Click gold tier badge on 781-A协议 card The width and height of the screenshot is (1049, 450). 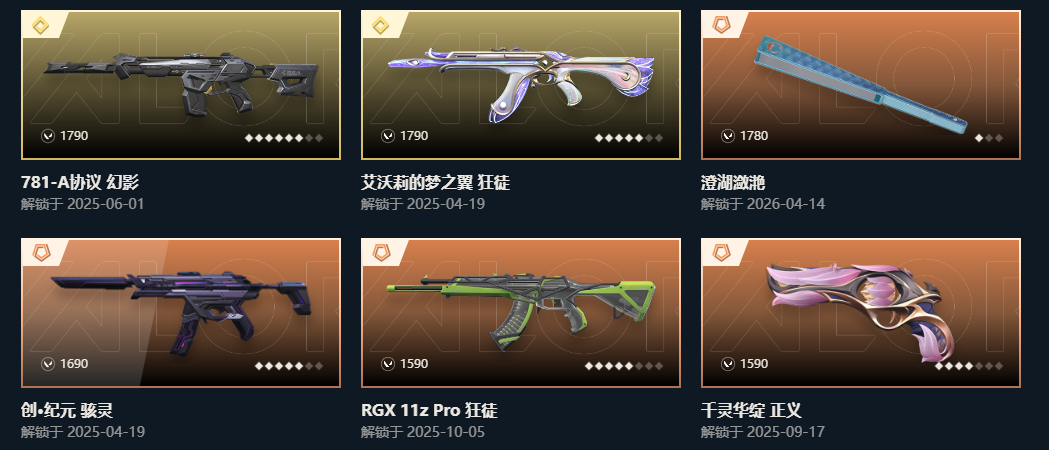click(41, 26)
